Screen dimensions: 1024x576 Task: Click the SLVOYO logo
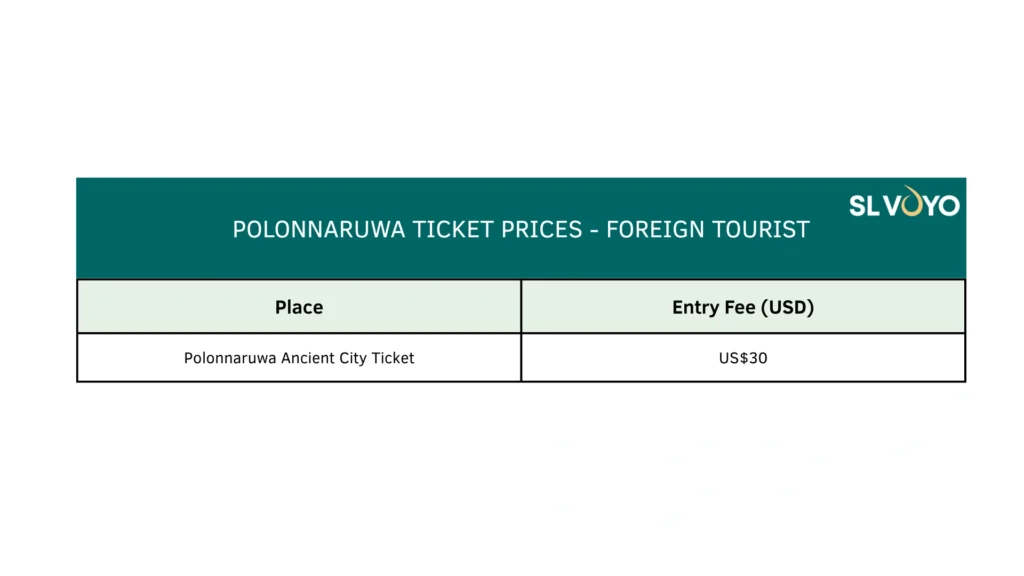click(904, 204)
